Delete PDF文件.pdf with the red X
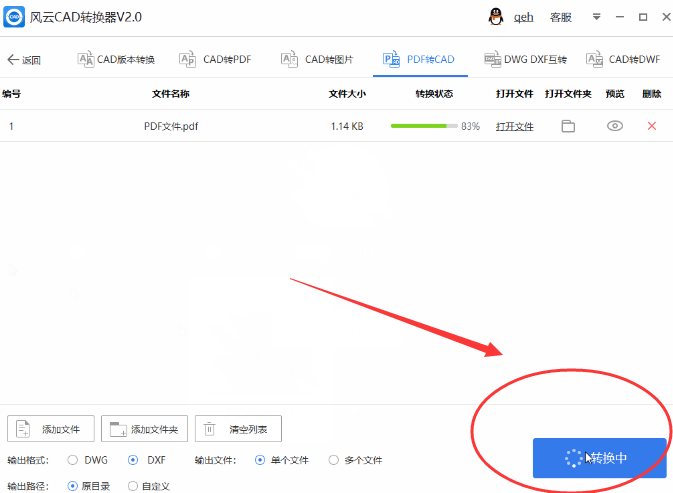673x493 pixels. click(652, 126)
